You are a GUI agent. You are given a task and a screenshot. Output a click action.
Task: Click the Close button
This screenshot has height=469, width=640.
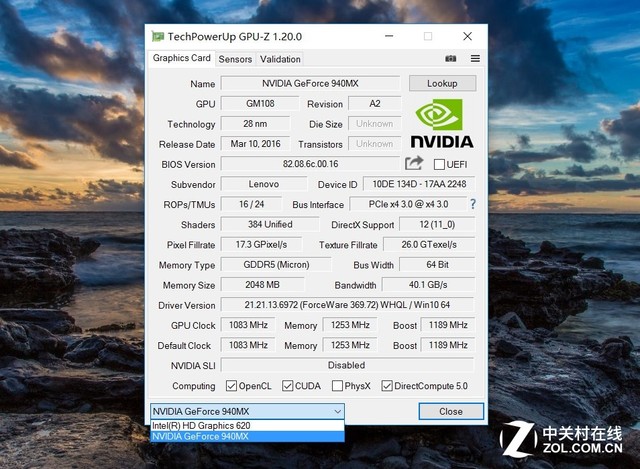click(451, 411)
